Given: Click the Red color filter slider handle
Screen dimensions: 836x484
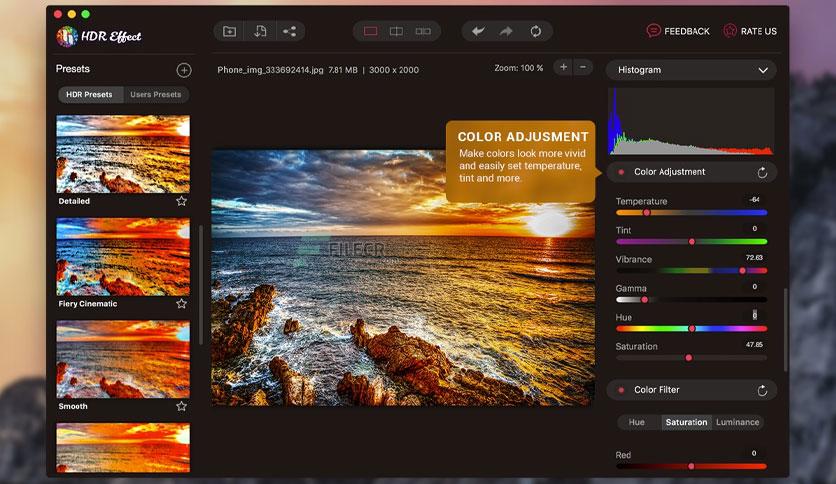Looking at the screenshot, I should (x=691, y=466).
